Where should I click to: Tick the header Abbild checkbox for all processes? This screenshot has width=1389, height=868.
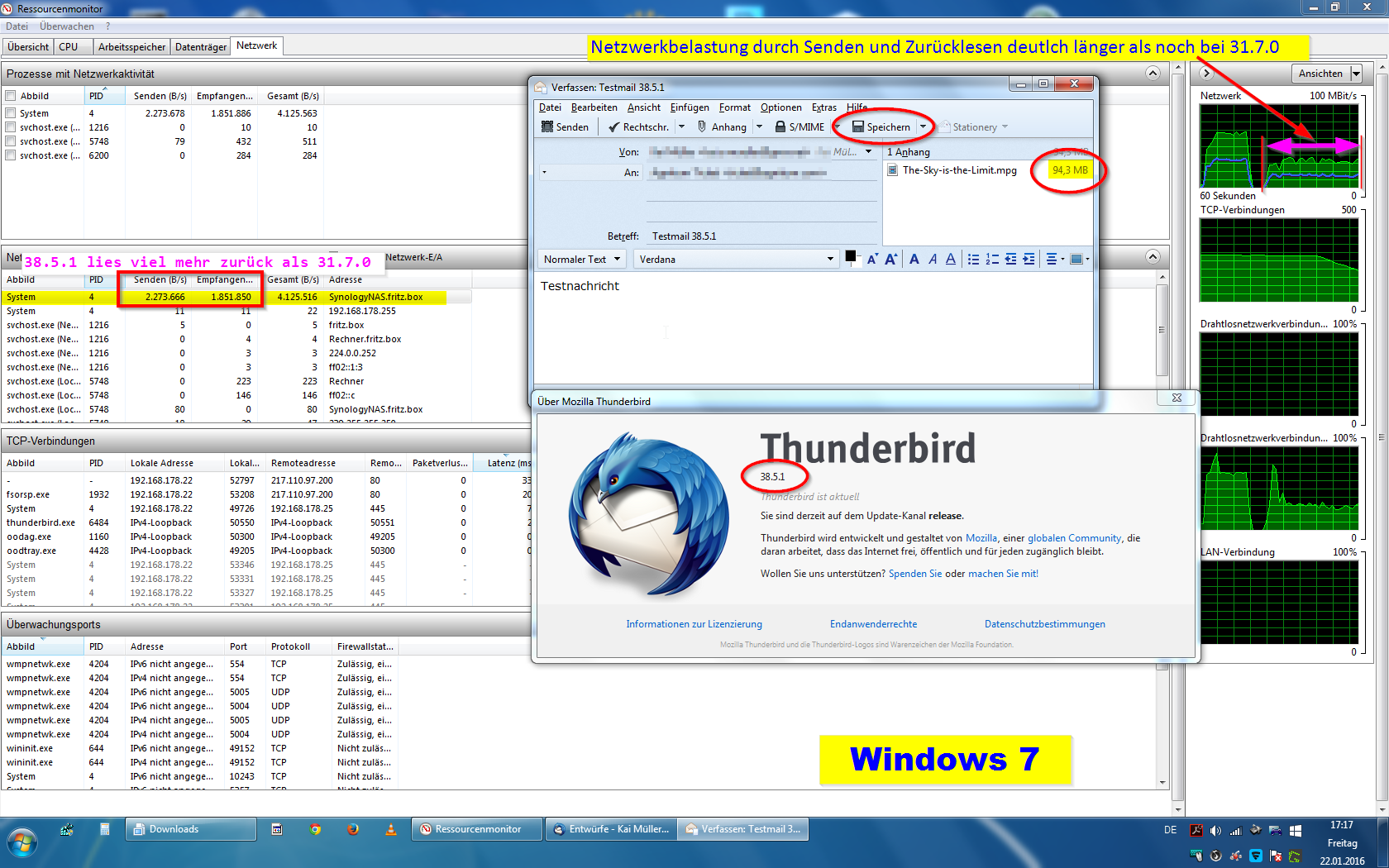click(11, 96)
